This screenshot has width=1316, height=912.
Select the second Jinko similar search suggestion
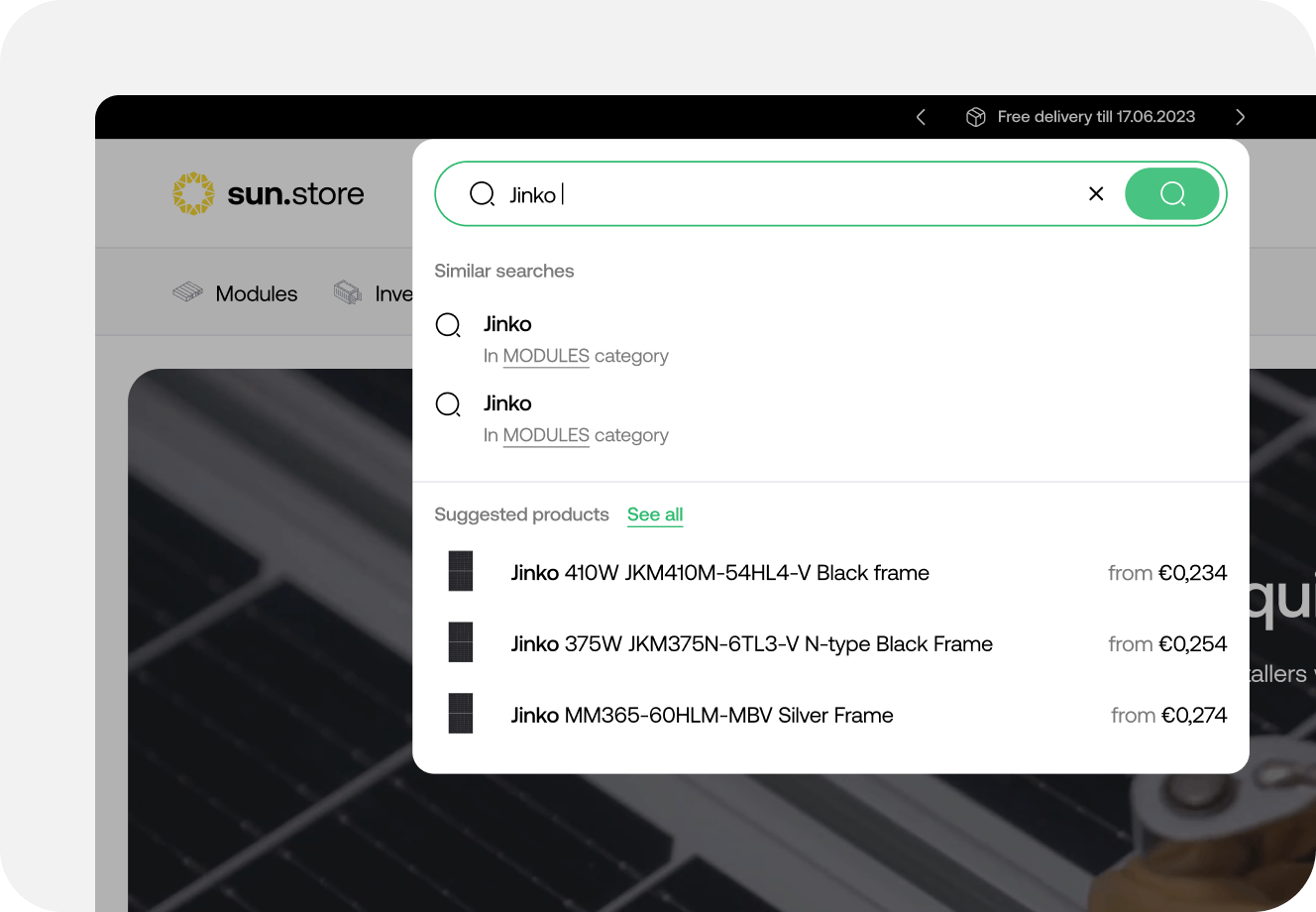point(507,403)
